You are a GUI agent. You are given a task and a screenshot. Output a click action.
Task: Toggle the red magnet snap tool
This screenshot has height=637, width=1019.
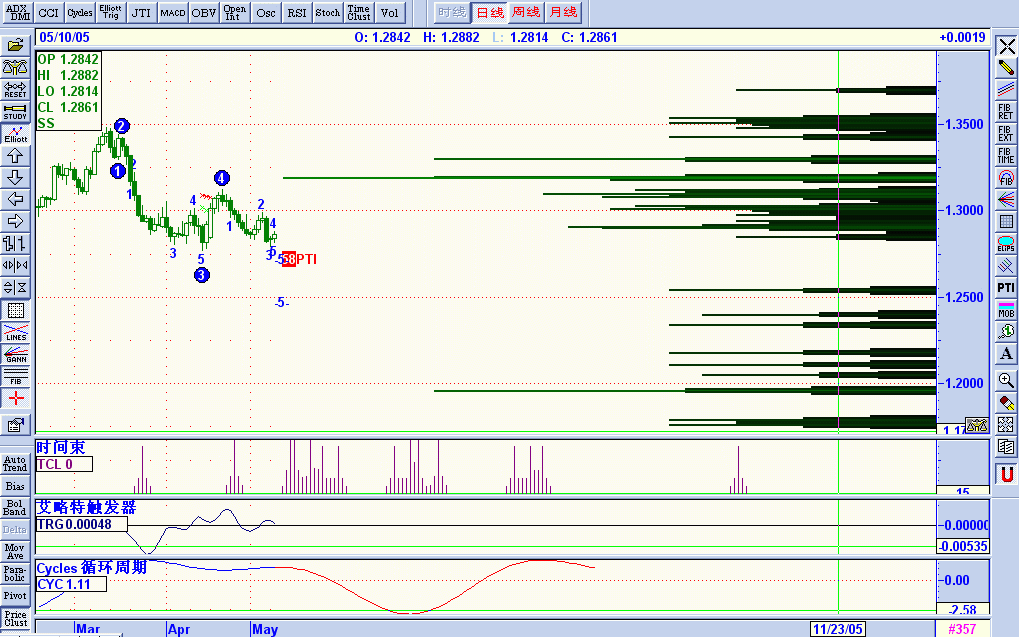[1006, 474]
